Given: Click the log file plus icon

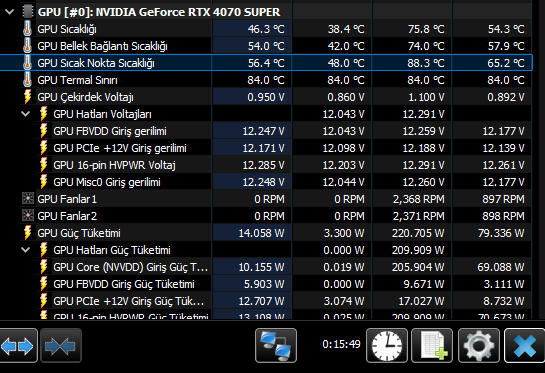Looking at the screenshot, I should coord(432,346).
